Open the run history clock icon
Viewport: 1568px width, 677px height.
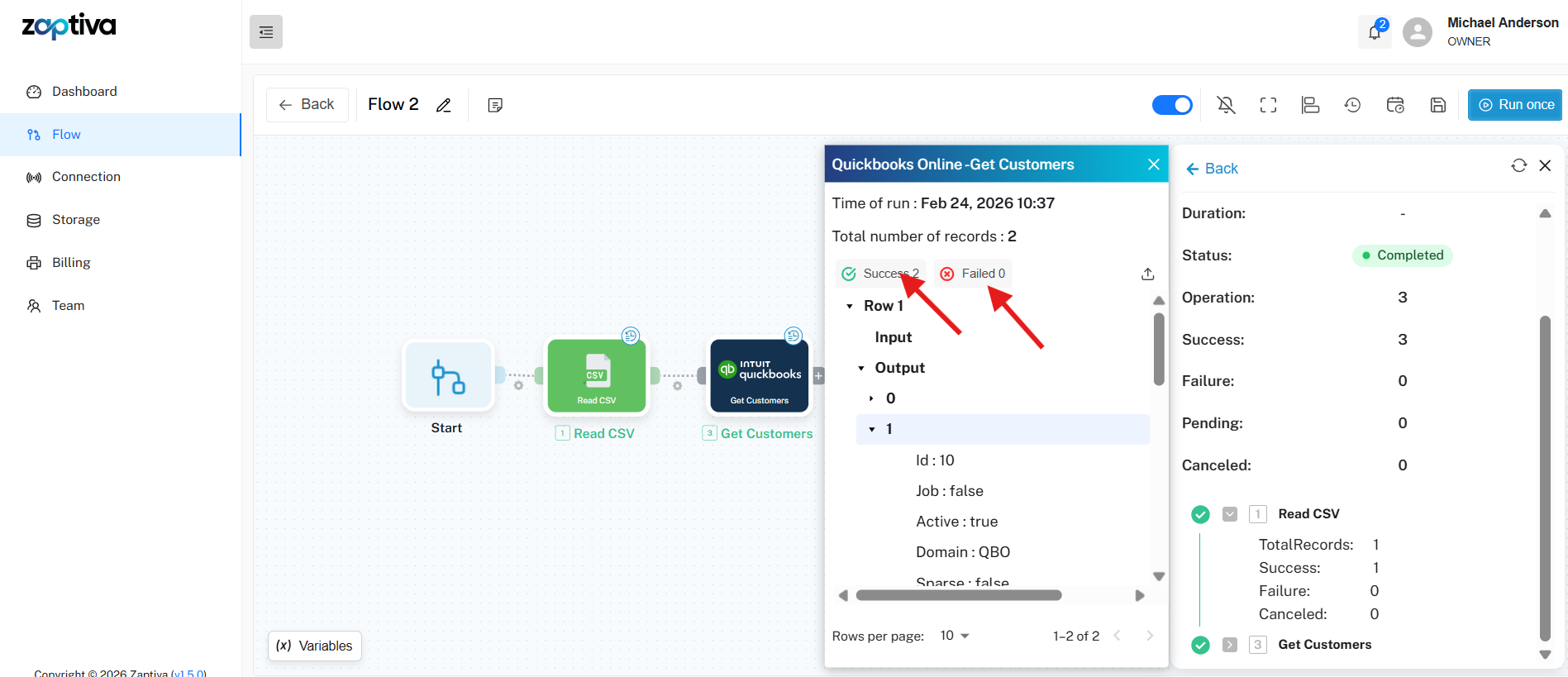pos(1352,105)
